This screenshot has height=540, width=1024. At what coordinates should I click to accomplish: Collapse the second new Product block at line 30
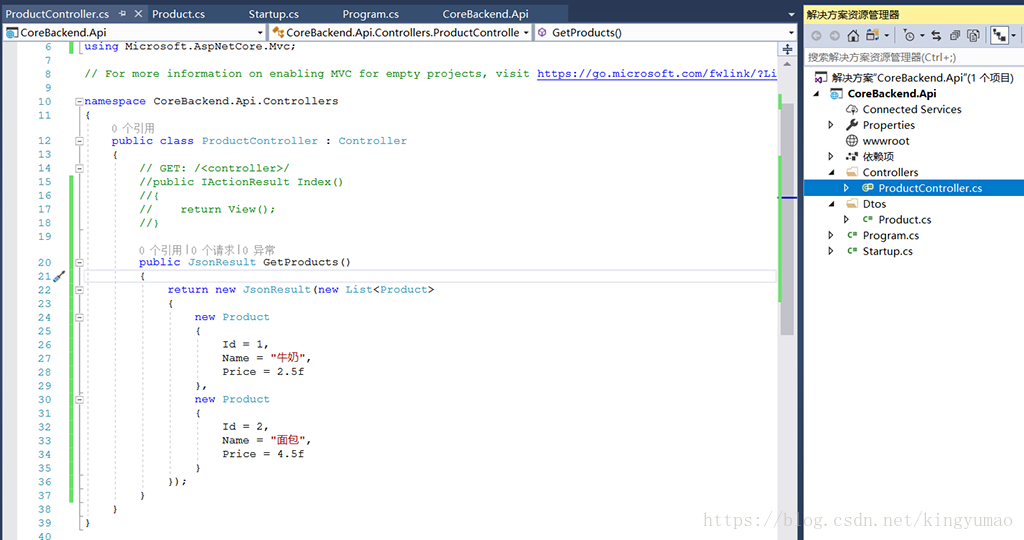pos(79,400)
